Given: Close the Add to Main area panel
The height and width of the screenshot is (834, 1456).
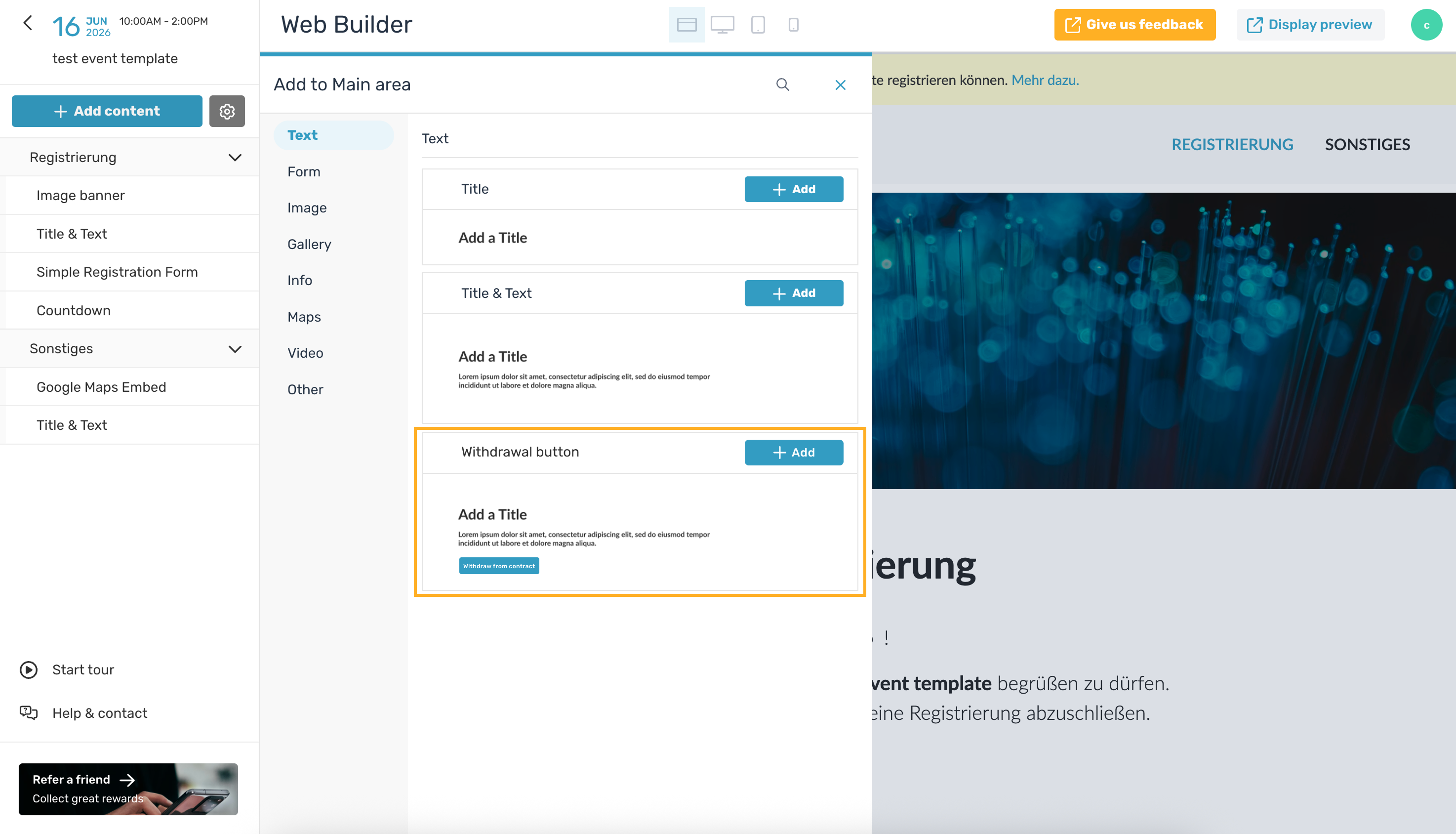Looking at the screenshot, I should tap(840, 85).
